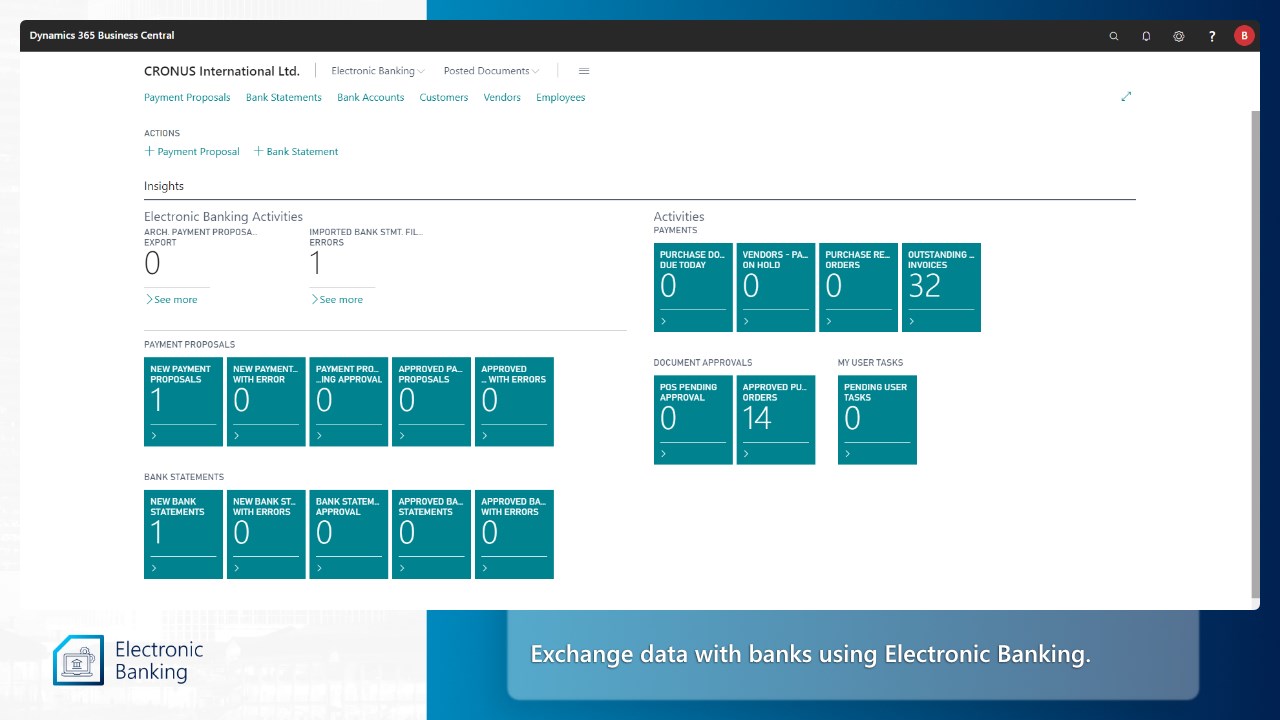
Task: Open POs Pending Approval tile
Action: [693, 420]
